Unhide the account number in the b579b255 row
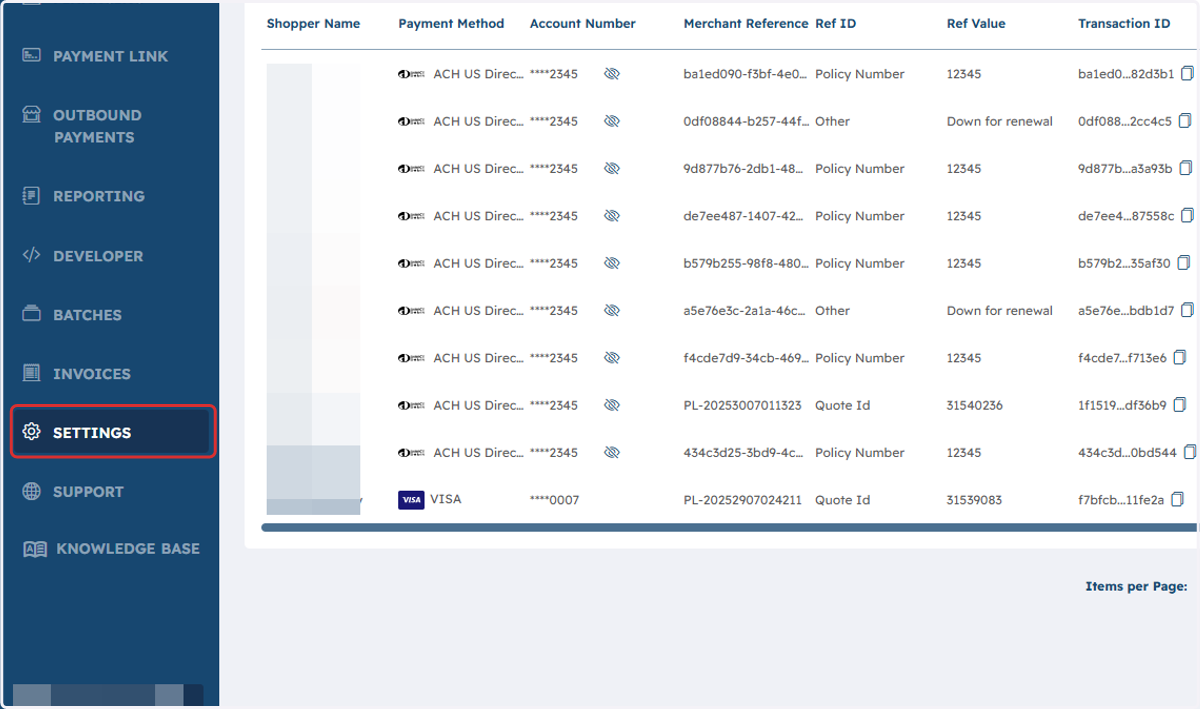The width and height of the screenshot is (1200, 709). click(612, 264)
